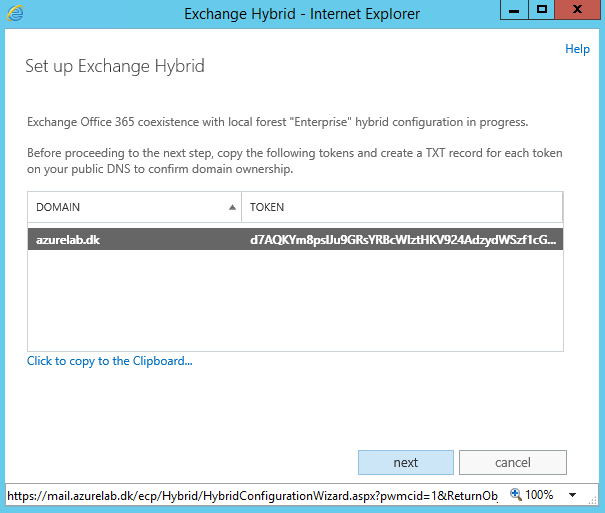Viewport: 605px width, 513px height.
Task: Click the DOMAIN sort arrow
Action: coord(232,208)
